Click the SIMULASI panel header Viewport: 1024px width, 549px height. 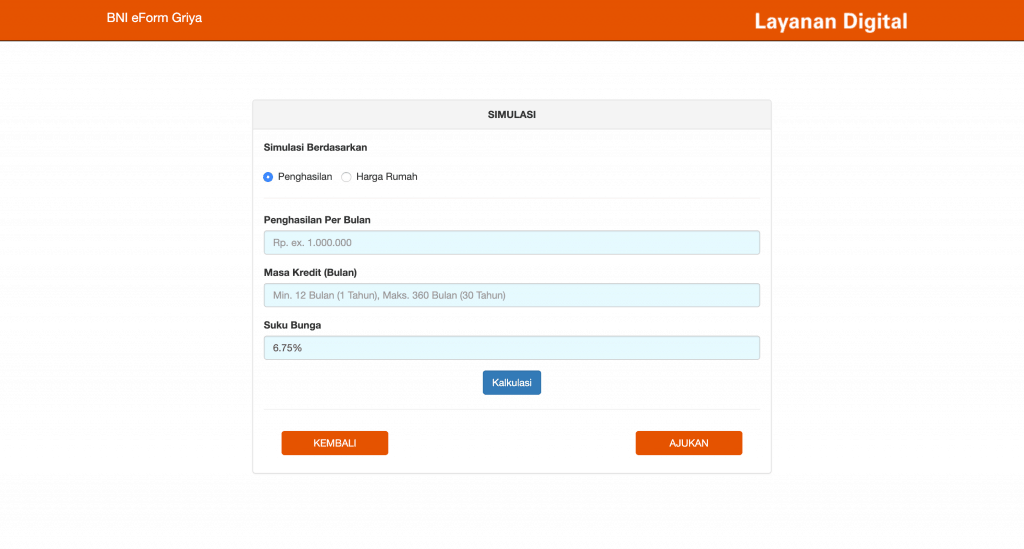(511, 115)
